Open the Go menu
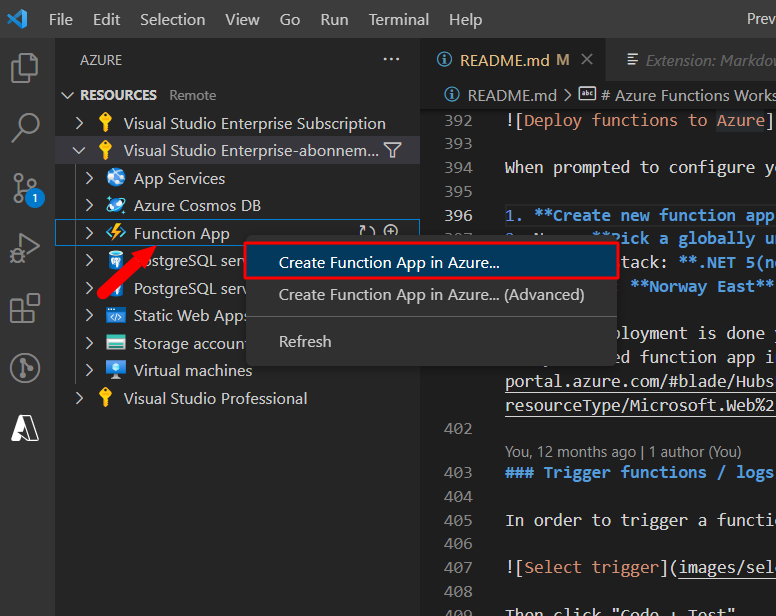Screen dimensions: 776x616 tap(290, 19)
